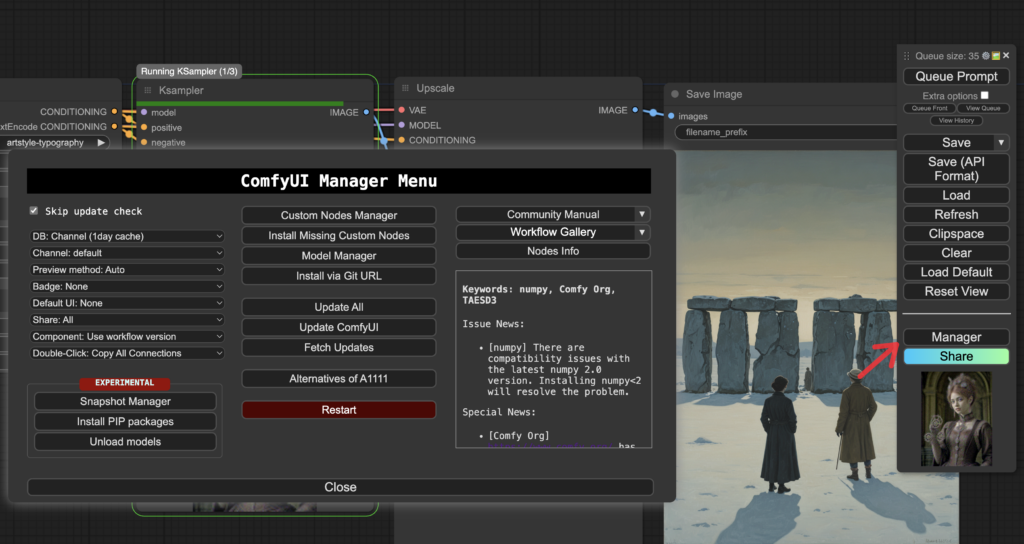Open the Workflow Gallery dropdown arrow
The image size is (1024, 544).
642,232
